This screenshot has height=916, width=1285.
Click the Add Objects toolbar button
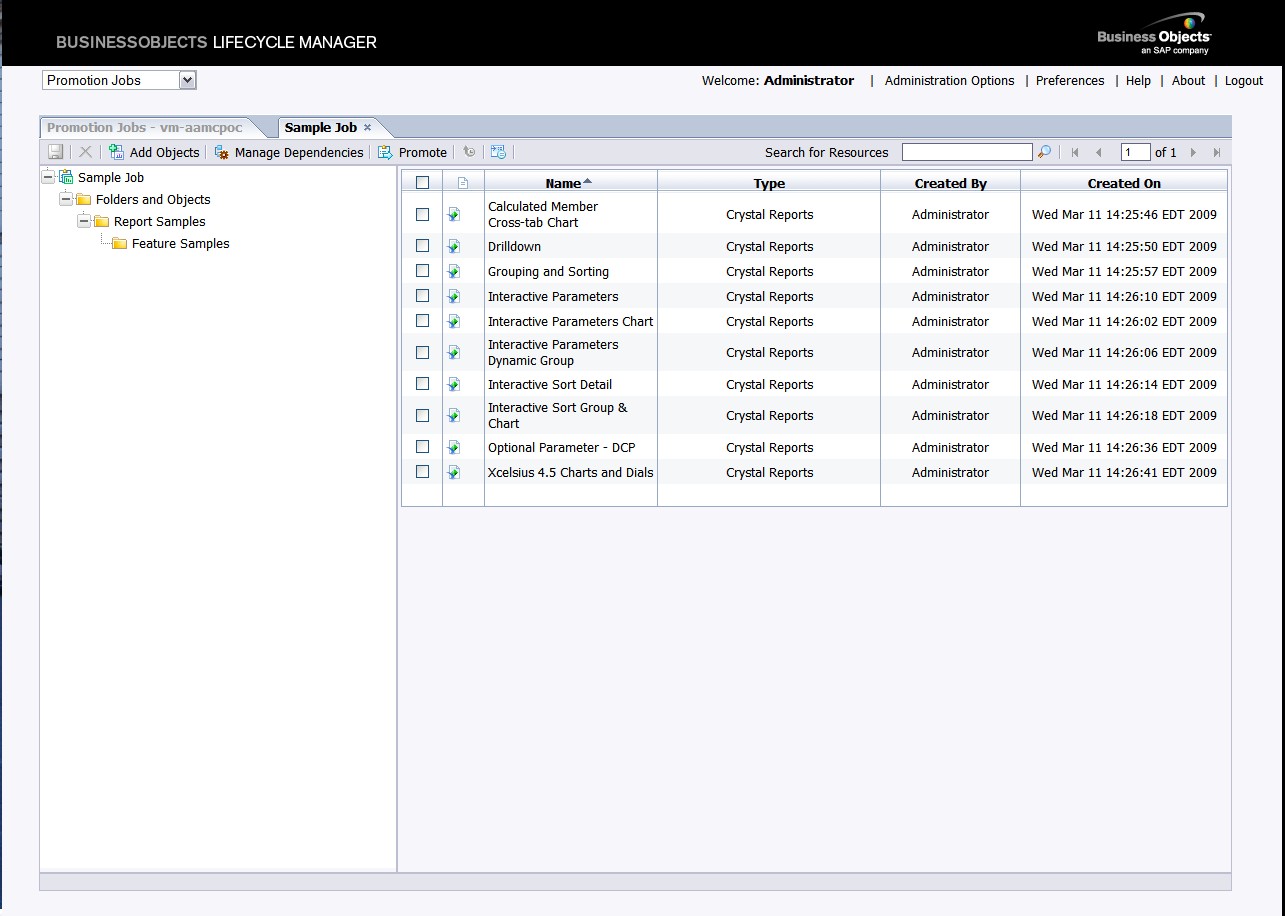coord(154,152)
